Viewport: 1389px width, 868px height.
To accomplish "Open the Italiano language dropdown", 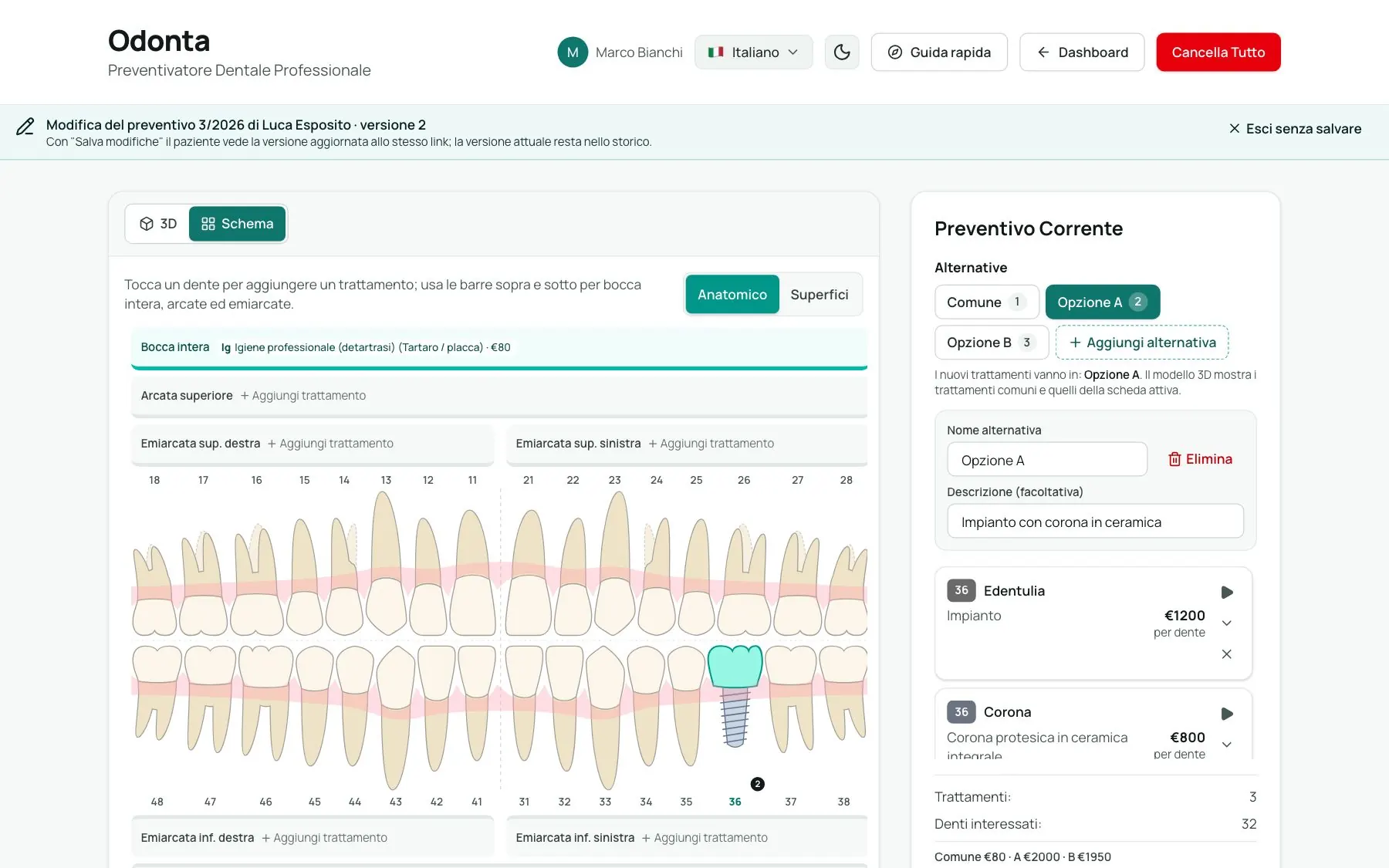I will coord(754,52).
